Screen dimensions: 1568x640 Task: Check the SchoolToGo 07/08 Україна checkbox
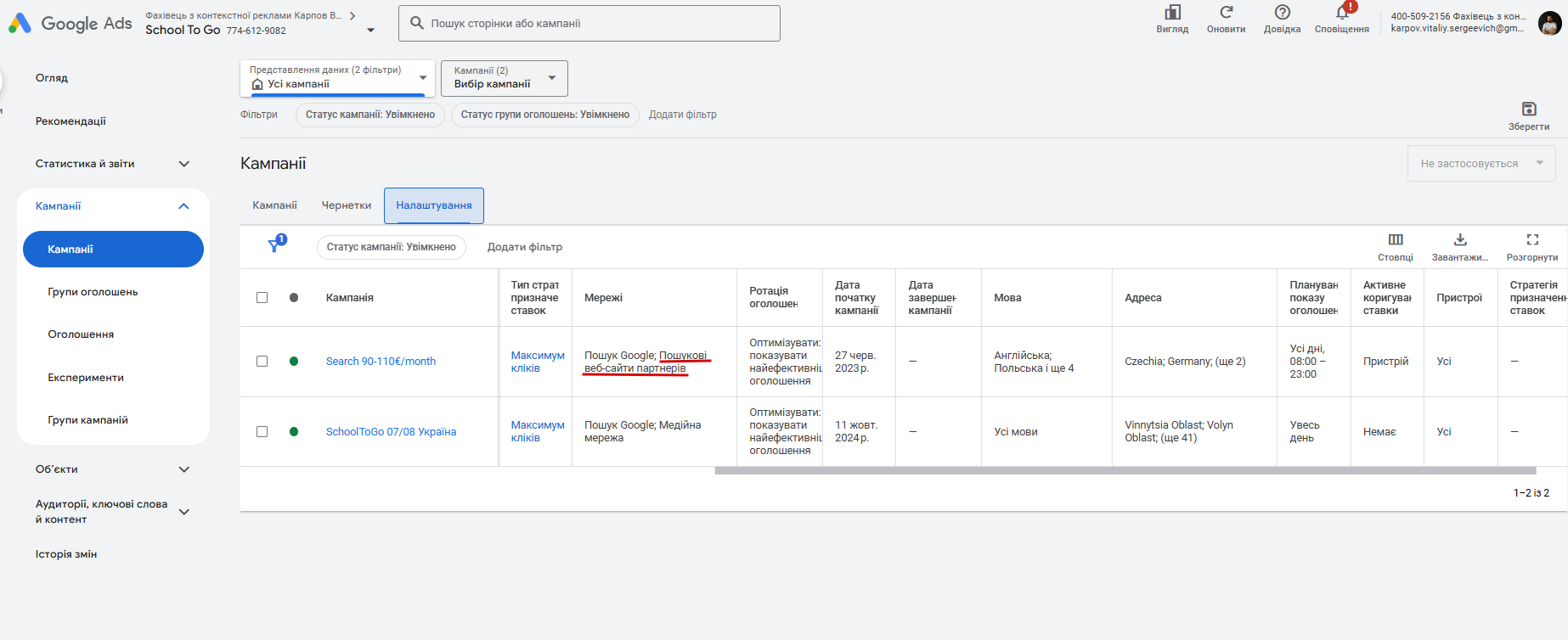(x=262, y=432)
